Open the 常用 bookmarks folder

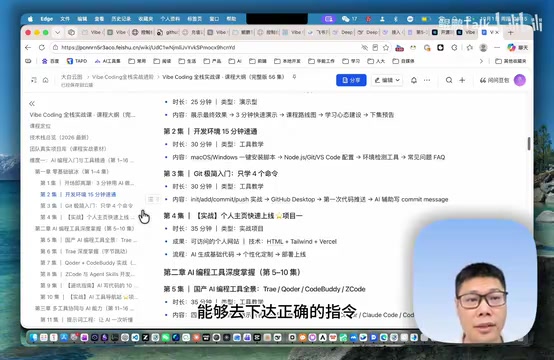(x=137, y=61)
